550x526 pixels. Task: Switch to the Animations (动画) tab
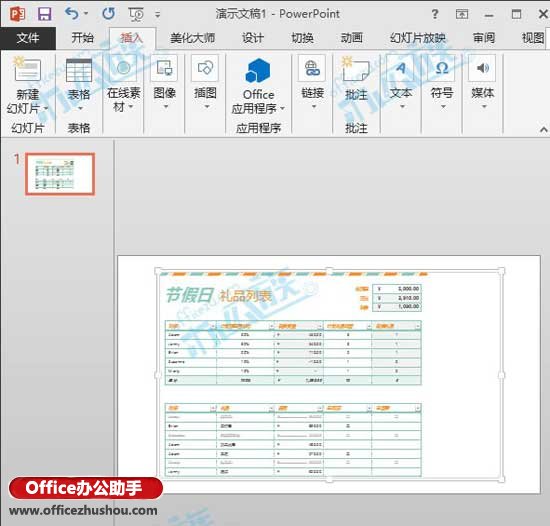point(351,38)
